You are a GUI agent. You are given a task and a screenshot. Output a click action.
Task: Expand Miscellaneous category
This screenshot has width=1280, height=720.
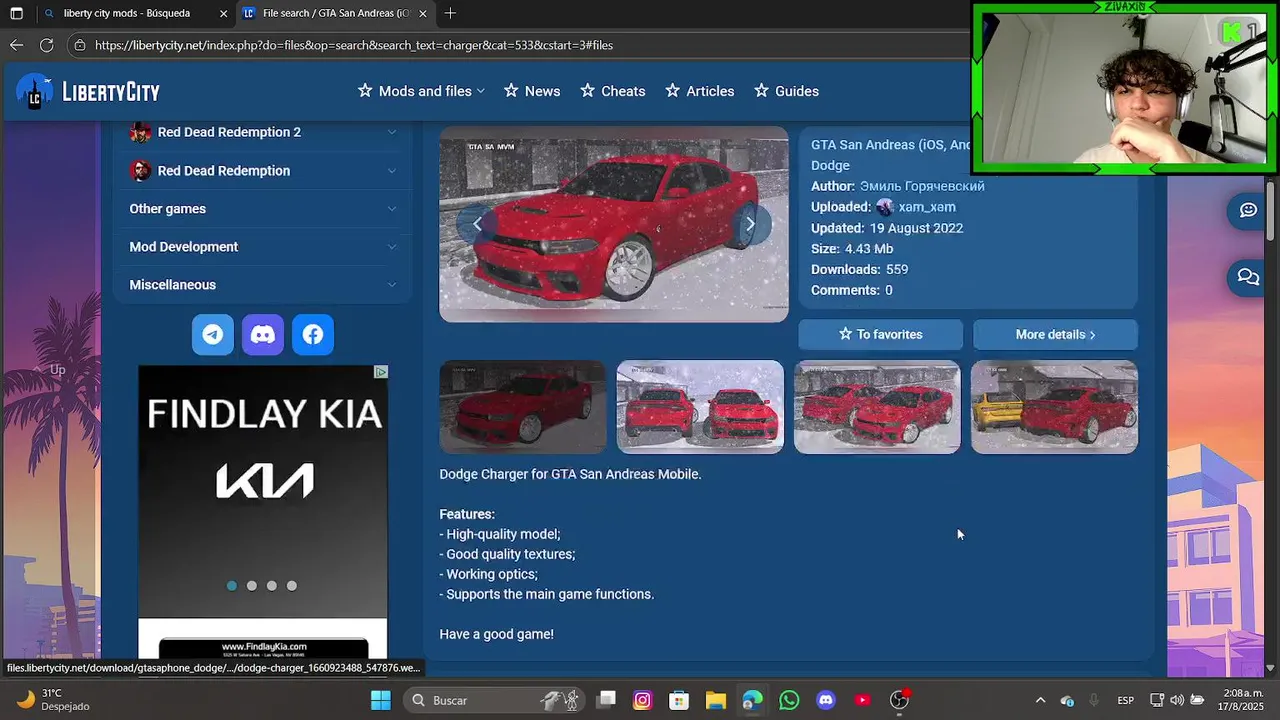[x=263, y=285]
